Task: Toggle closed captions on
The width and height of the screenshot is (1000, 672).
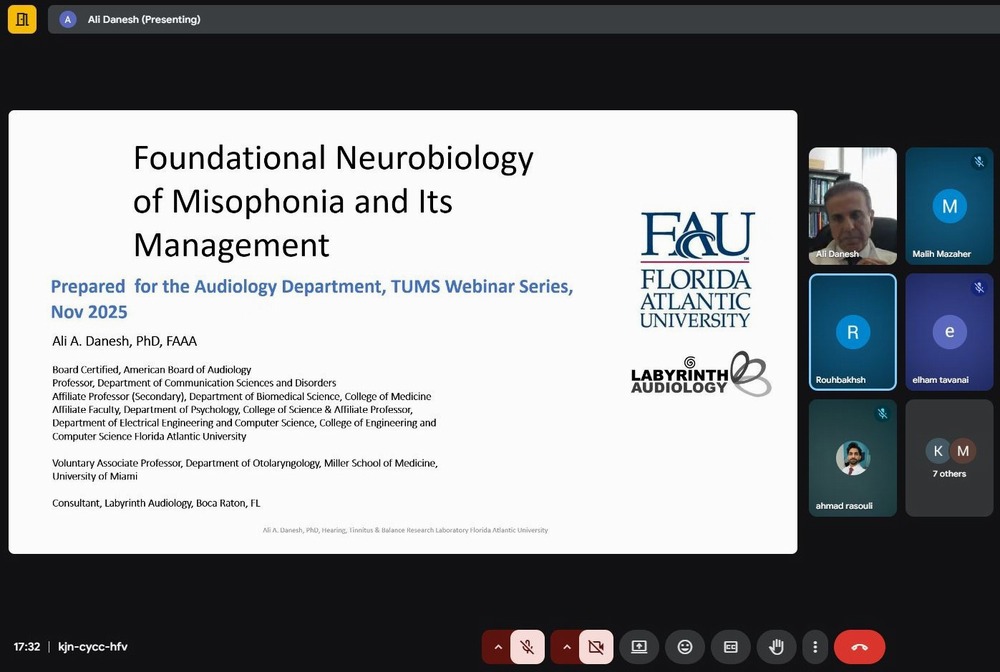Action: [x=731, y=647]
